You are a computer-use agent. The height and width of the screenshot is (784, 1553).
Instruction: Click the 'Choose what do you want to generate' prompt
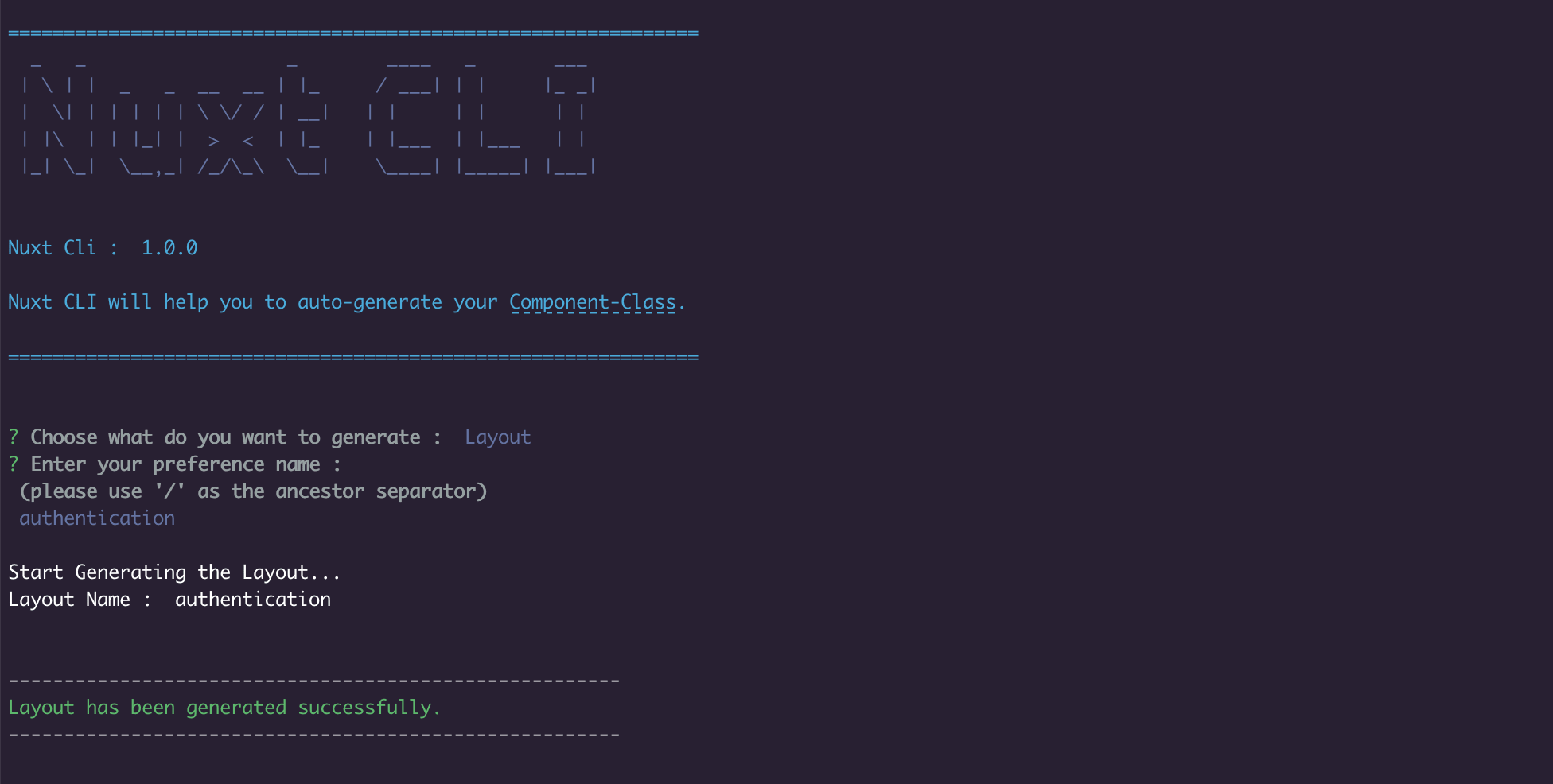coord(225,437)
